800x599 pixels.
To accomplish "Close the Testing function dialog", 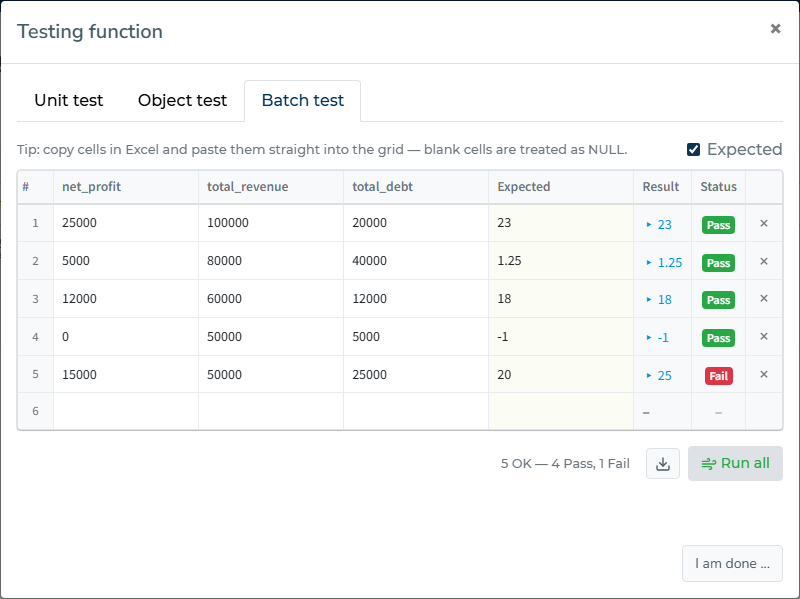I will [x=775, y=29].
